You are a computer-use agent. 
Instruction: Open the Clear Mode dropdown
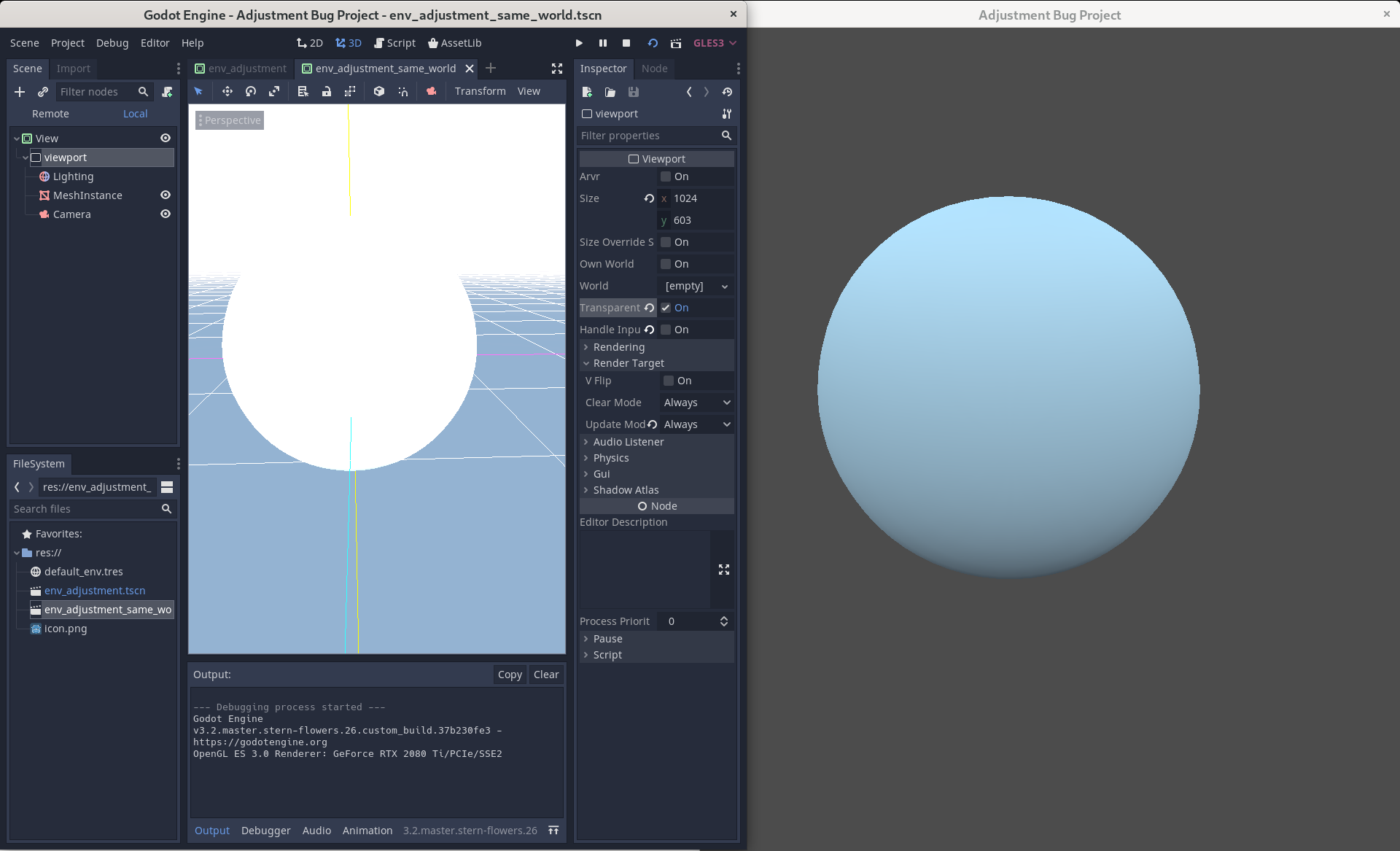tap(696, 402)
